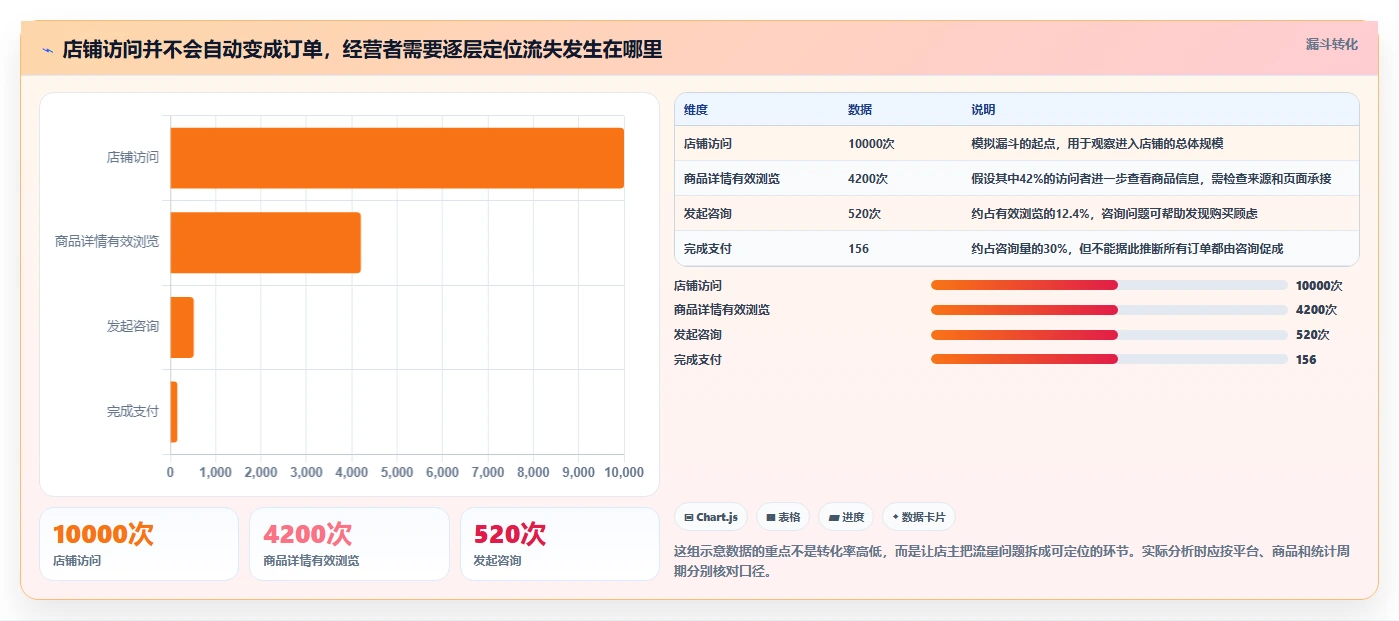The width and height of the screenshot is (1399, 621).
Task: Click the 1,000 x-axis tick label
Action: click(216, 472)
